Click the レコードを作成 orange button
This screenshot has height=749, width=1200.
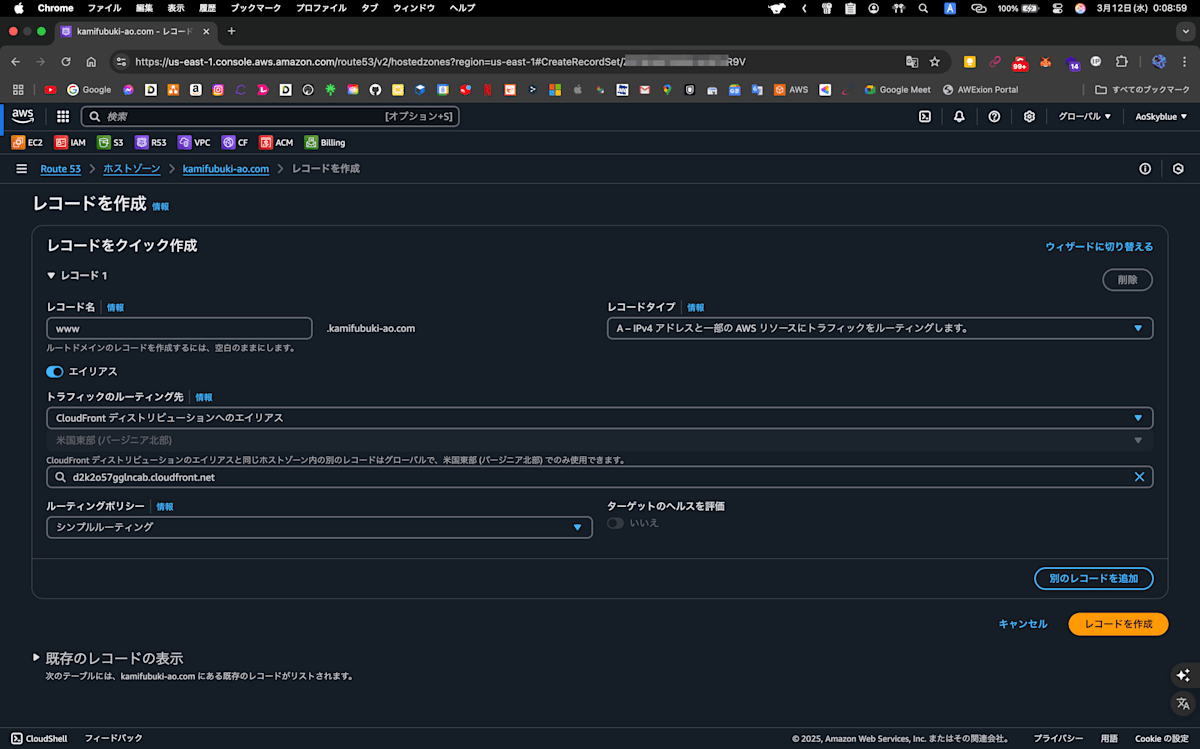(1118, 624)
